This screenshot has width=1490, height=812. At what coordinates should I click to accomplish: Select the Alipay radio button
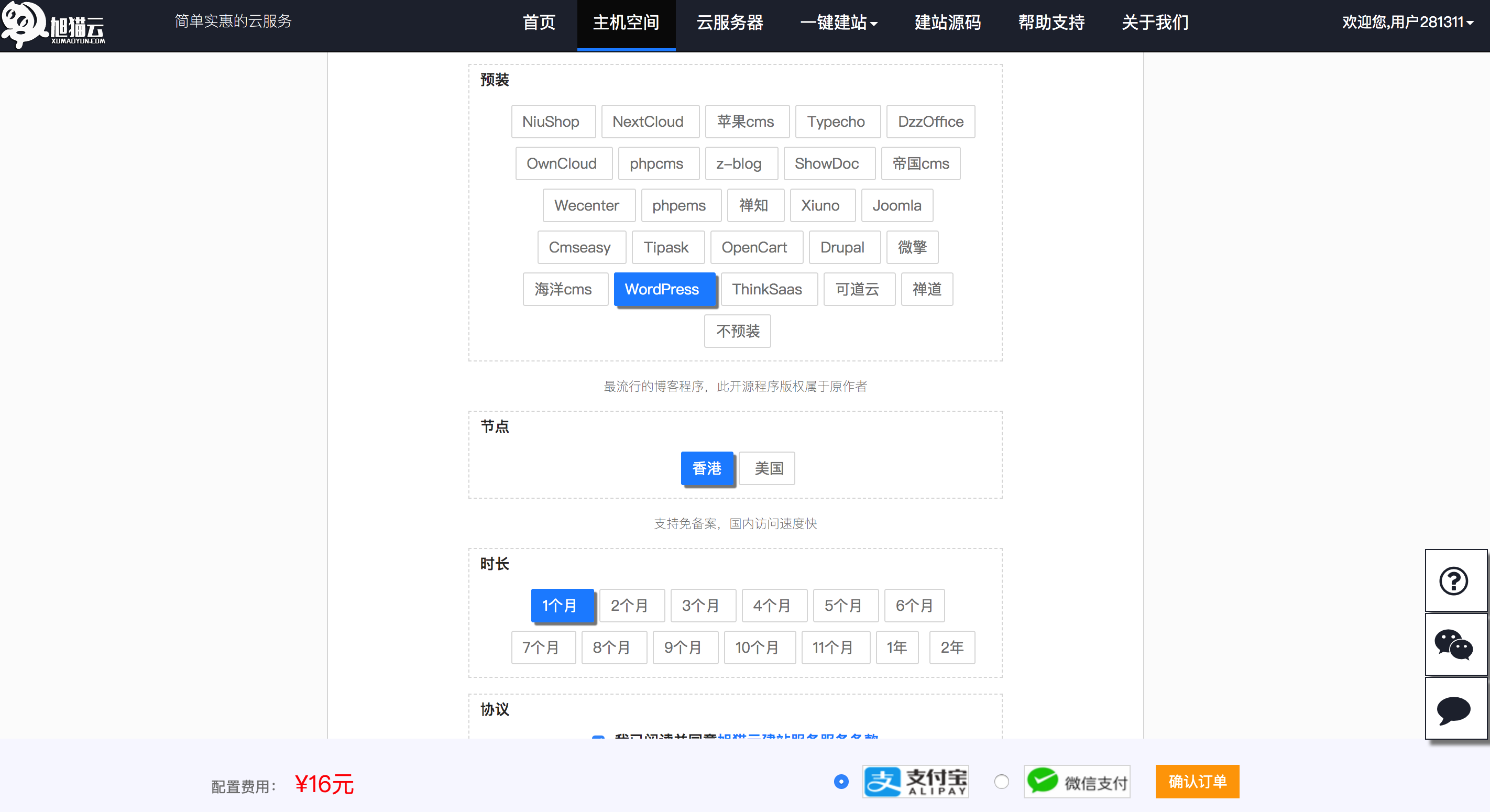click(x=841, y=781)
